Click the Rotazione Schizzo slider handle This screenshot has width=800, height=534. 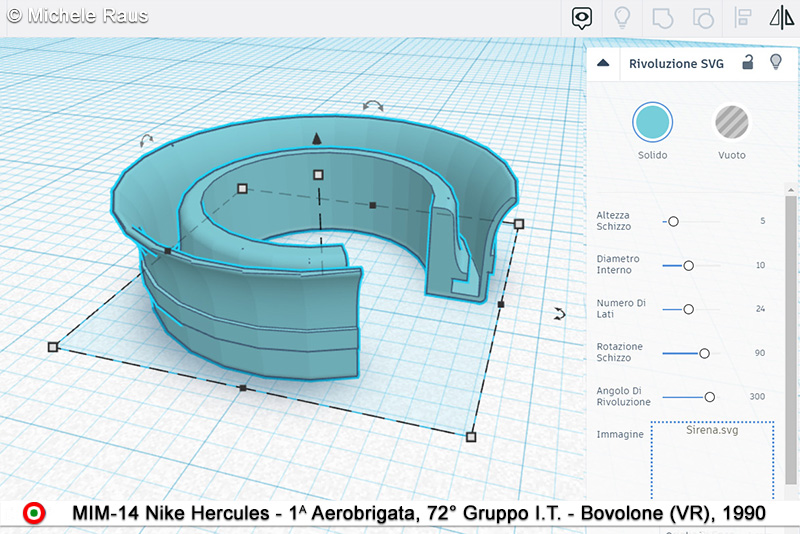704,353
